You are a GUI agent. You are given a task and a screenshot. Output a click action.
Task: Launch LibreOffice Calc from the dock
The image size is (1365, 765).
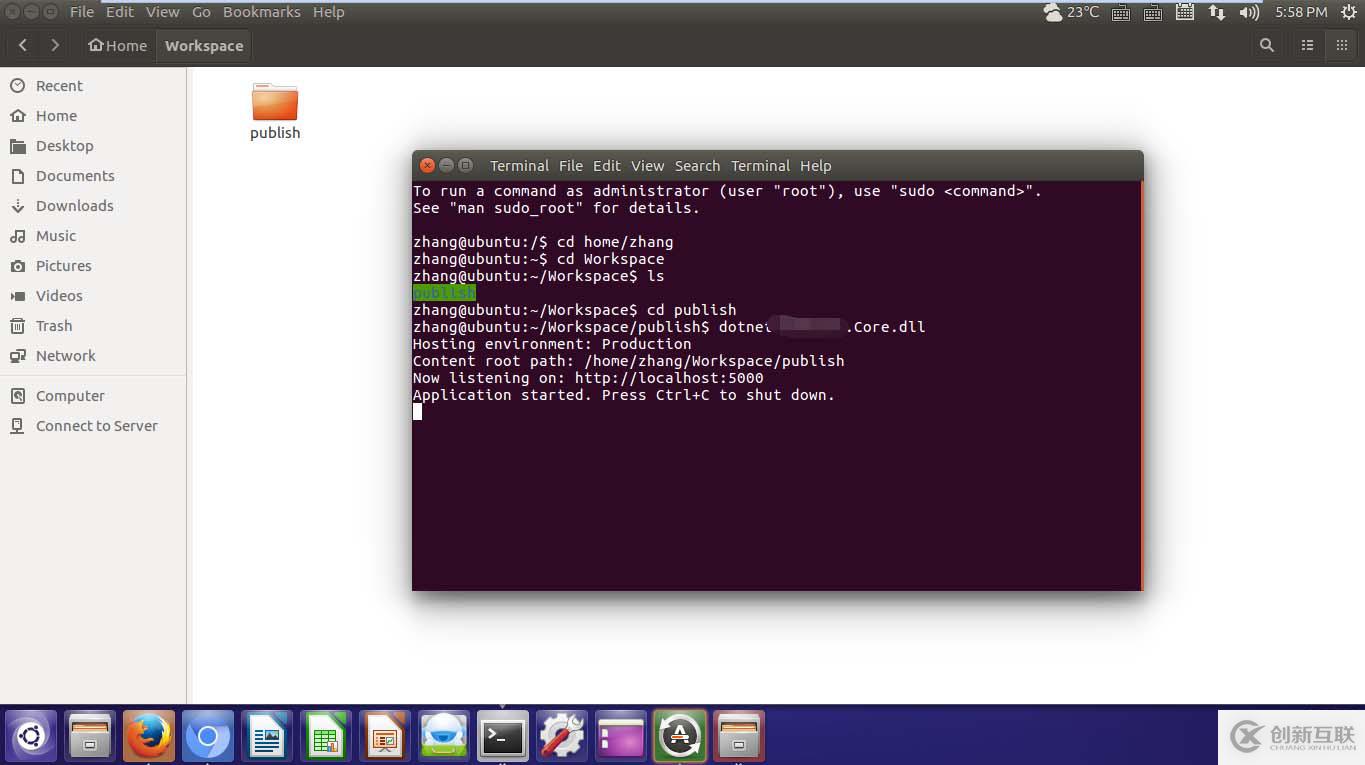click(326, 738)
